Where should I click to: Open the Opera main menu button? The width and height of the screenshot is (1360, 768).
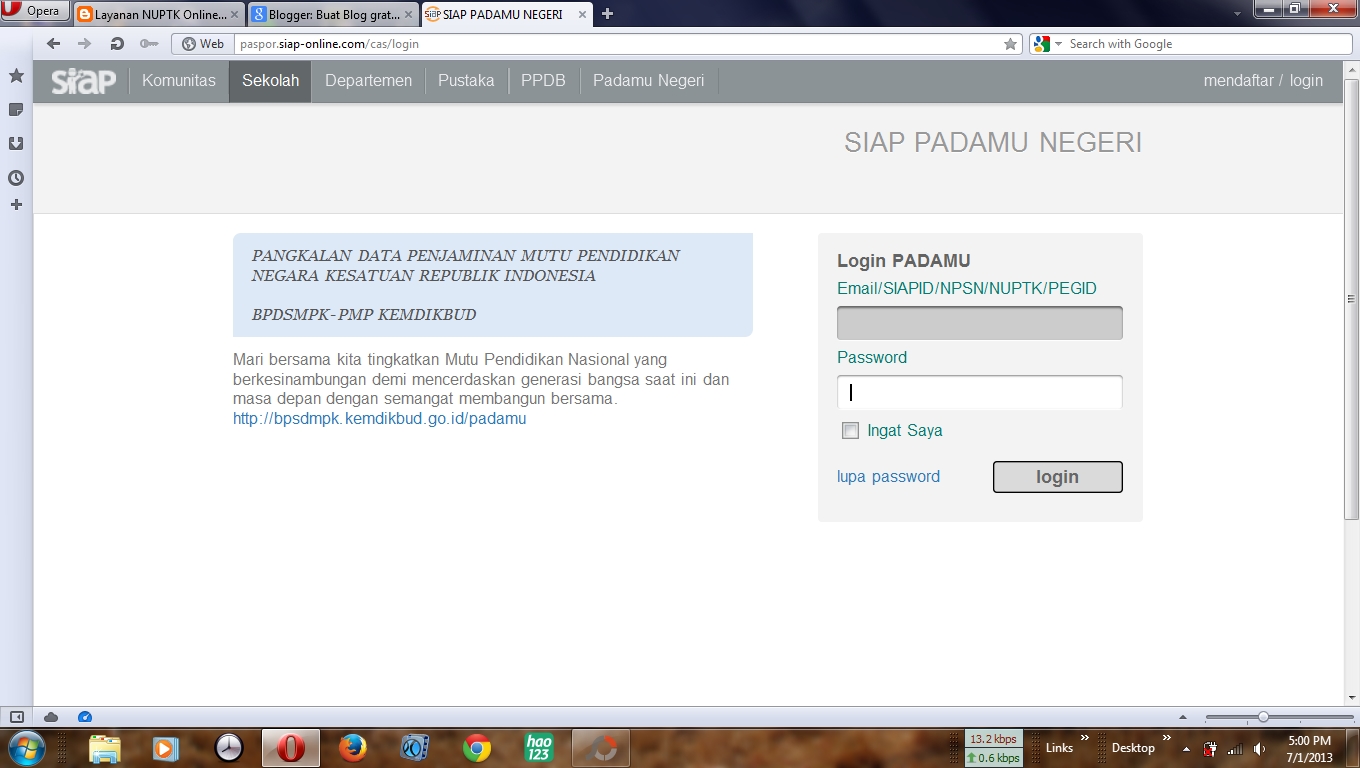coord(35,12)
